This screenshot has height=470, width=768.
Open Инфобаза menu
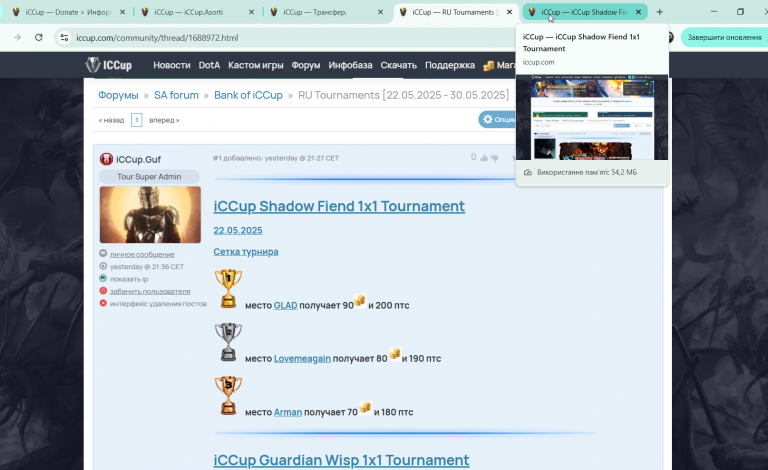click(350, 65)
